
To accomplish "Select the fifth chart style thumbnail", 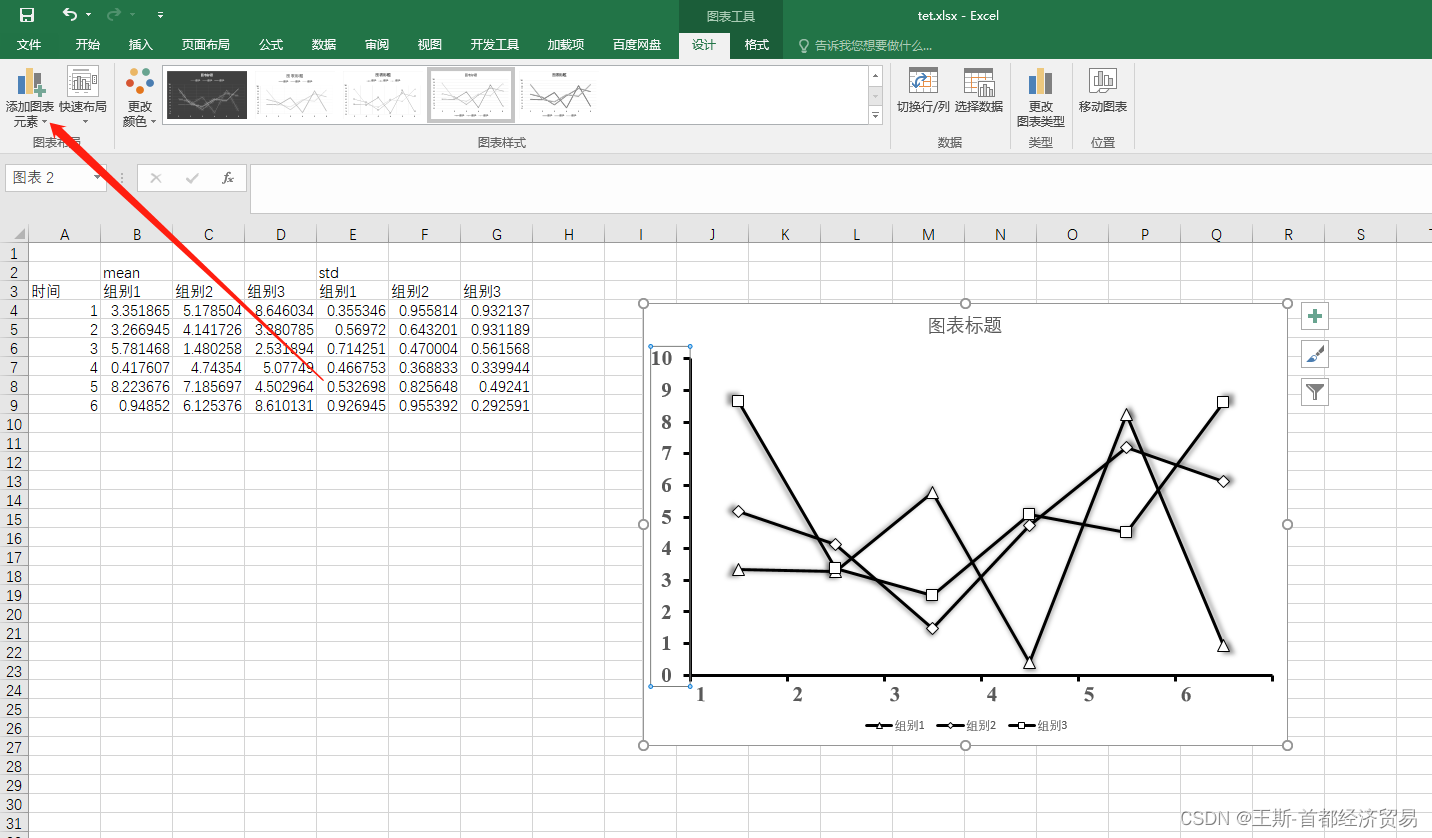I will pyautogui.click(x=559, y=95).
